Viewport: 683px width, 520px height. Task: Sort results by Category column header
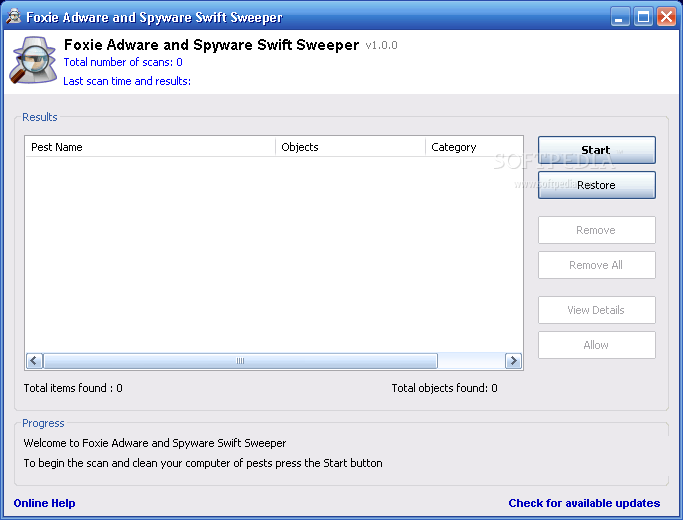tap(474, 147)
